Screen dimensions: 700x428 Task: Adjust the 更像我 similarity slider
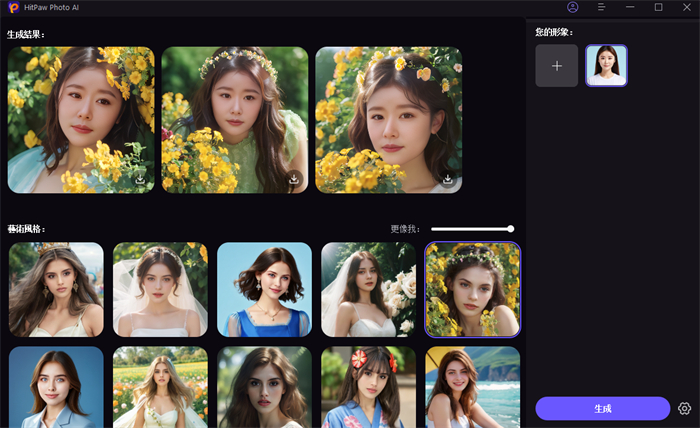(510, 229)
